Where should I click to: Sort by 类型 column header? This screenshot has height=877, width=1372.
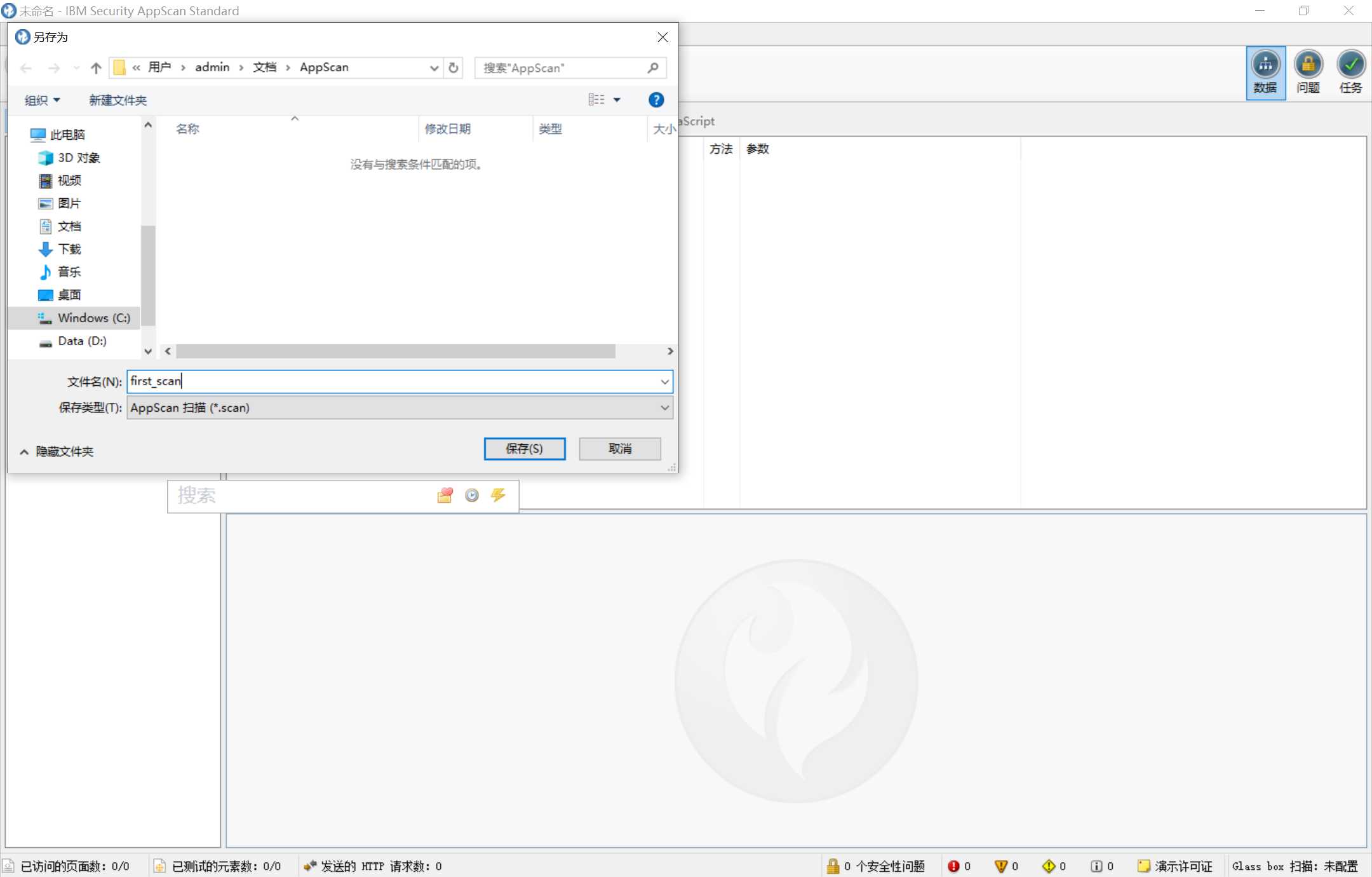click(550, 129)
